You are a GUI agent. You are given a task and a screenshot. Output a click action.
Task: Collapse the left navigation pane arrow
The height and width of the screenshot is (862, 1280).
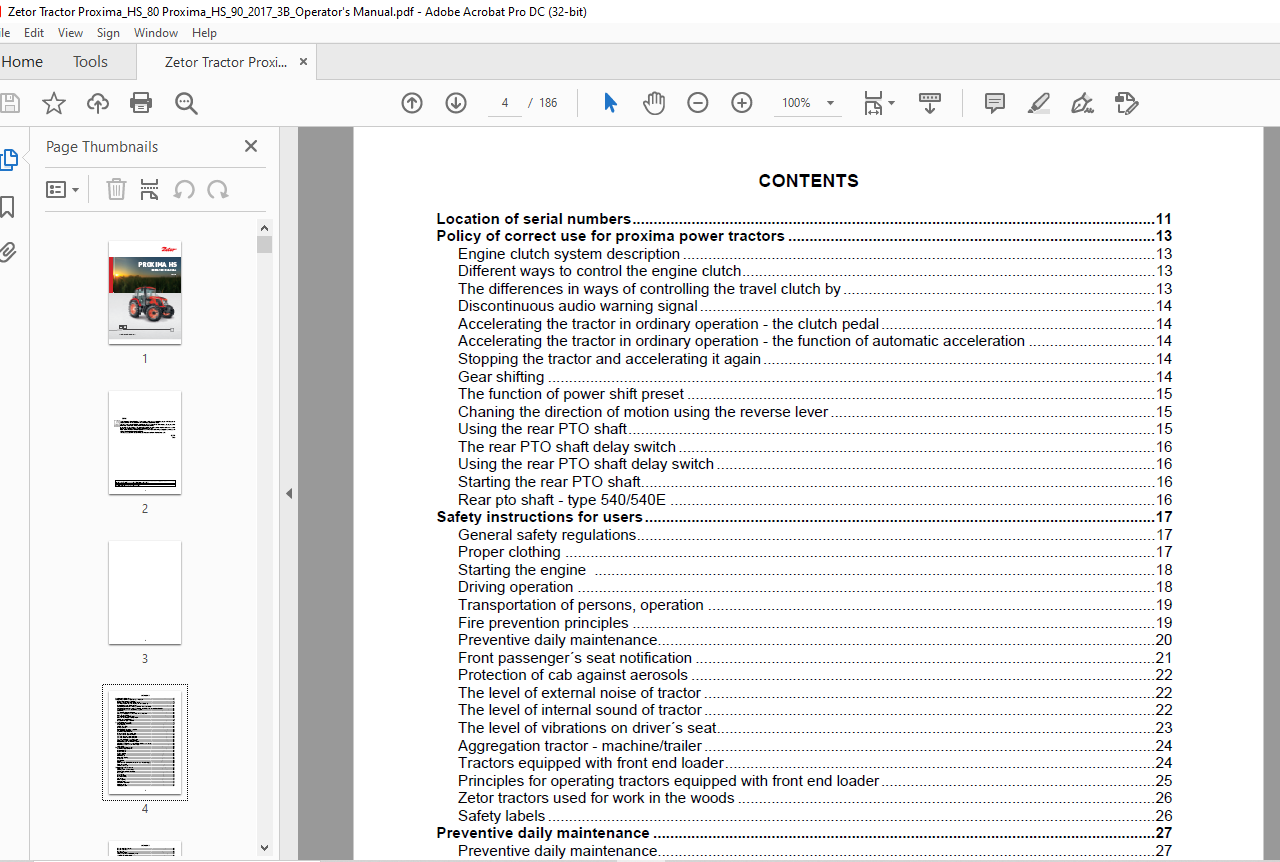tap(289, 493)
